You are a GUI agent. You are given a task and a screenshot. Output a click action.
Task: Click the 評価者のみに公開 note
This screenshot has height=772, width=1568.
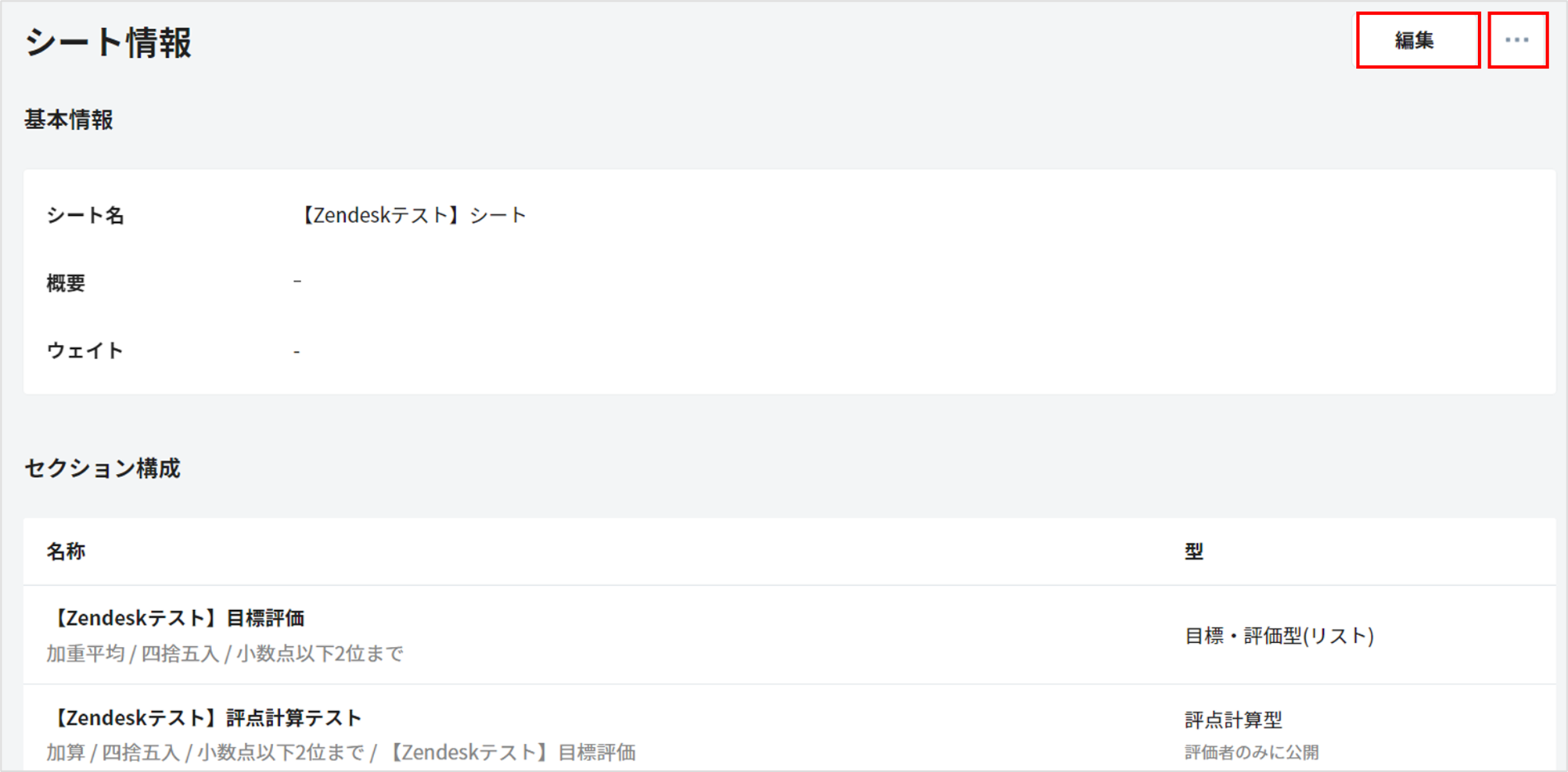click(1251, 752)
